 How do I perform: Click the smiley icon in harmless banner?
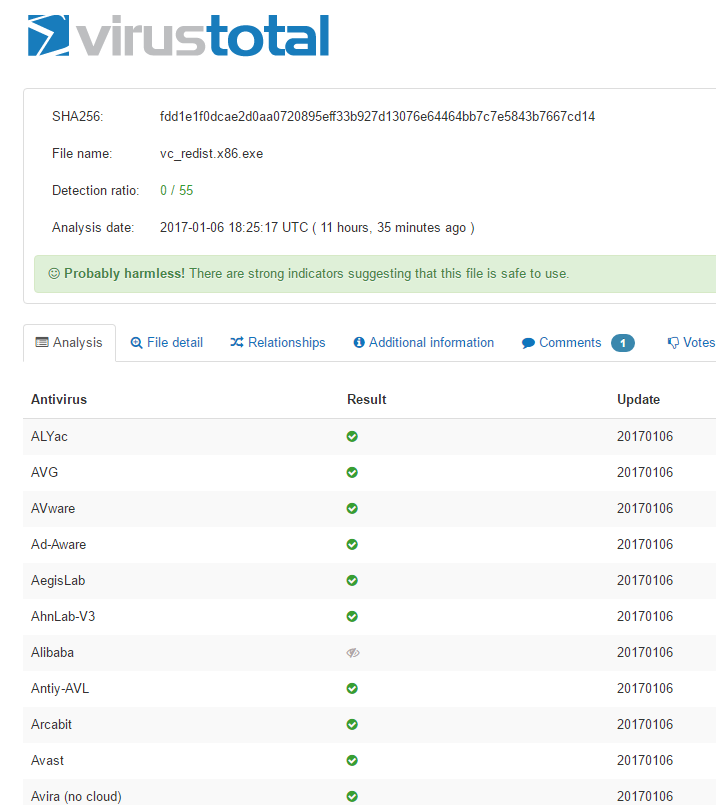click(54, 274)
